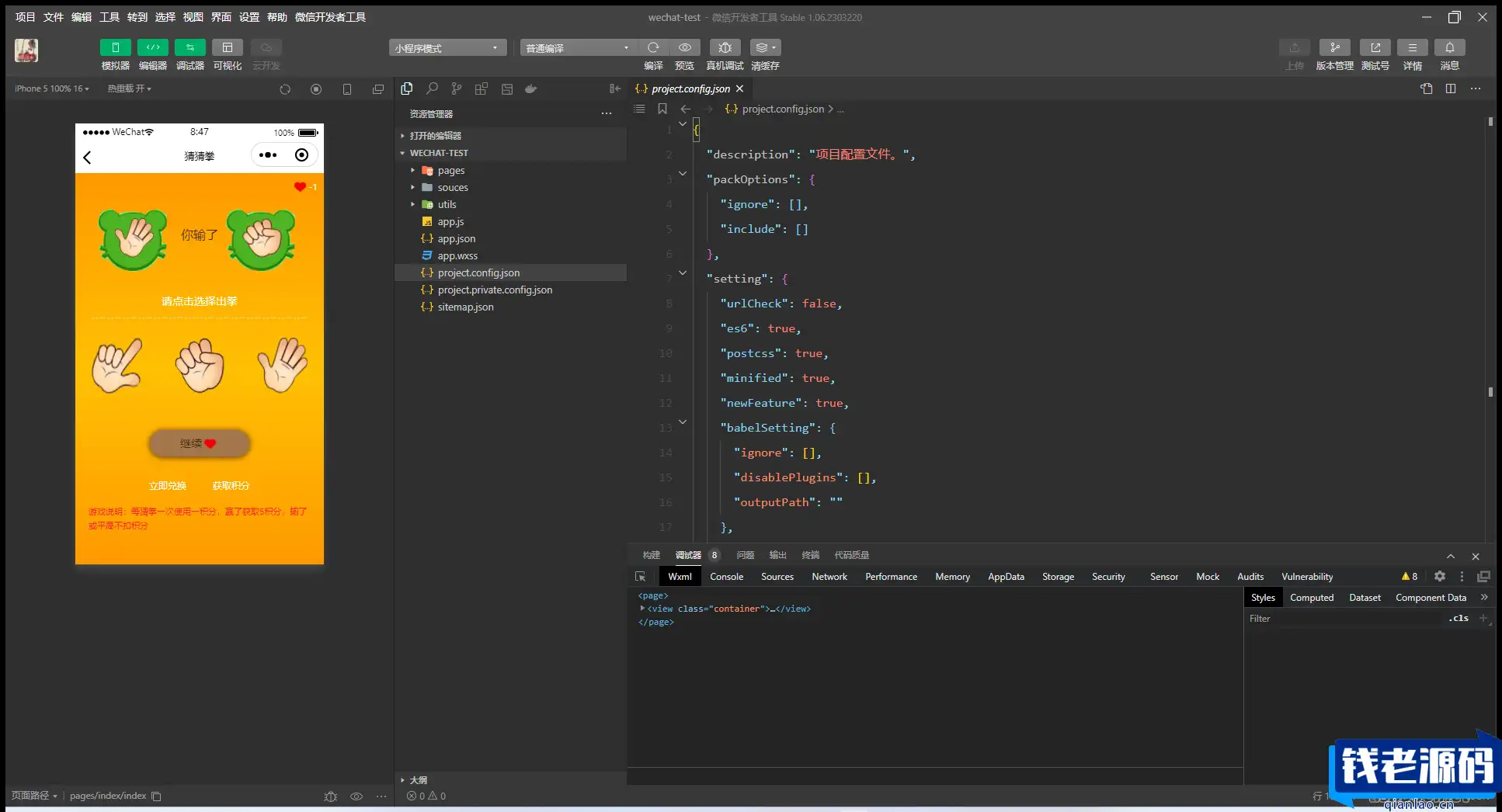
Task: Open devtools settings gear icon
Action: pos(1439,576)
